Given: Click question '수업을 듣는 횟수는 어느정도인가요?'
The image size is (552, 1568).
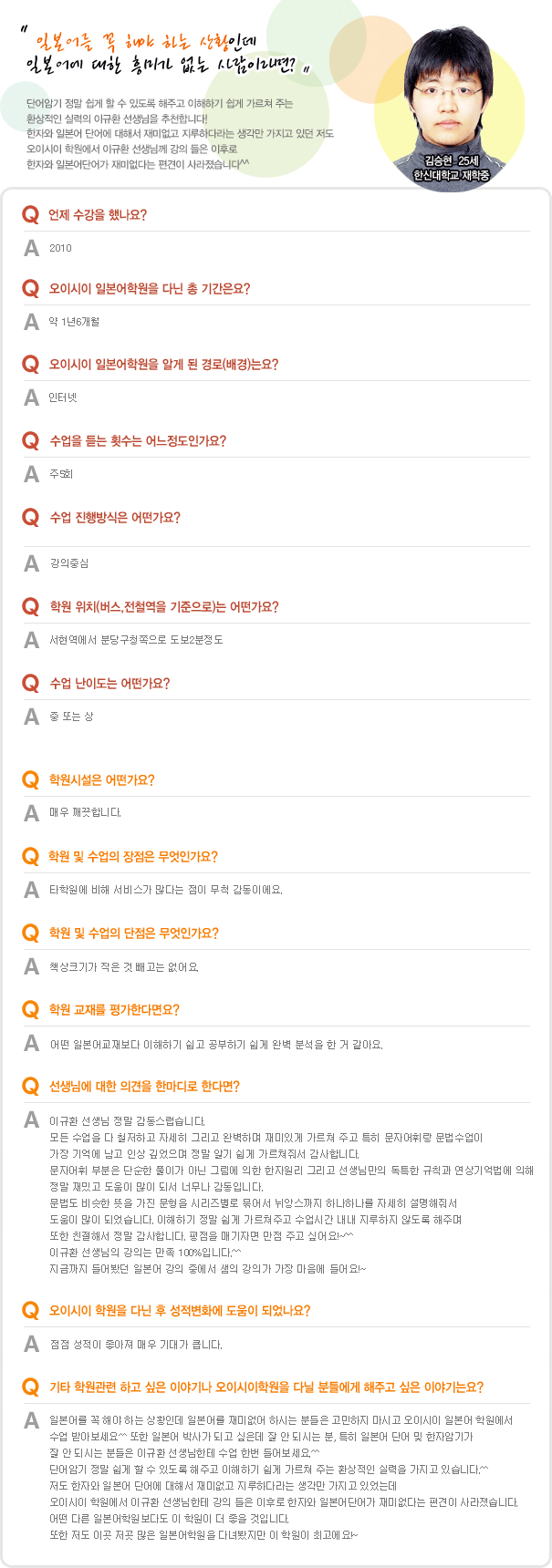Looking at the screenshot, I should pos(138,441).
